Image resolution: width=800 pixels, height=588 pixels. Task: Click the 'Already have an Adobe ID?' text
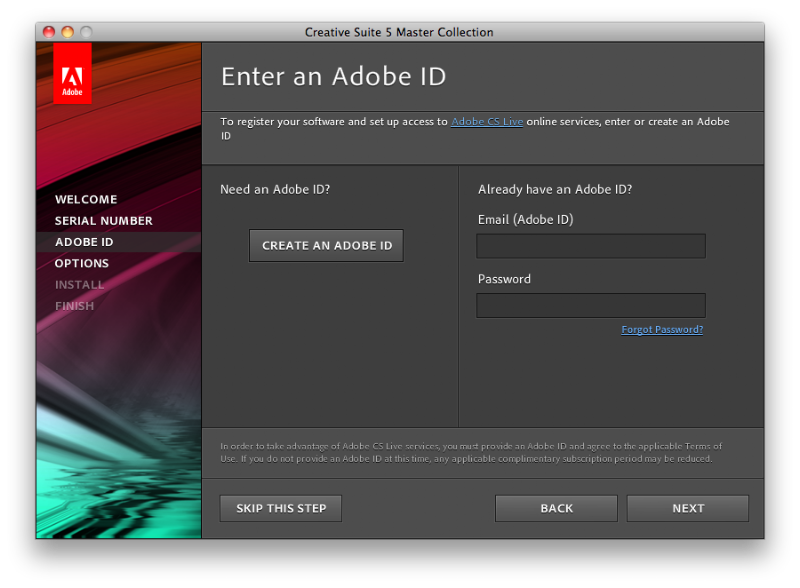tap(555, 189)
